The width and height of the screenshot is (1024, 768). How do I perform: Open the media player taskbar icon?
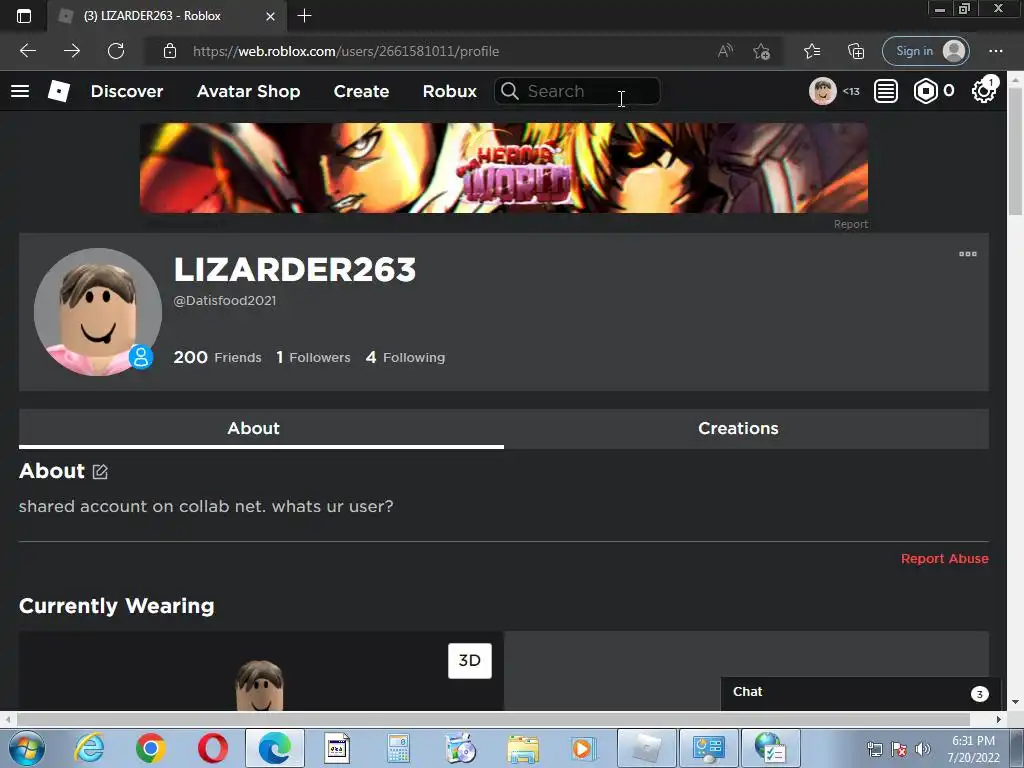583,748
